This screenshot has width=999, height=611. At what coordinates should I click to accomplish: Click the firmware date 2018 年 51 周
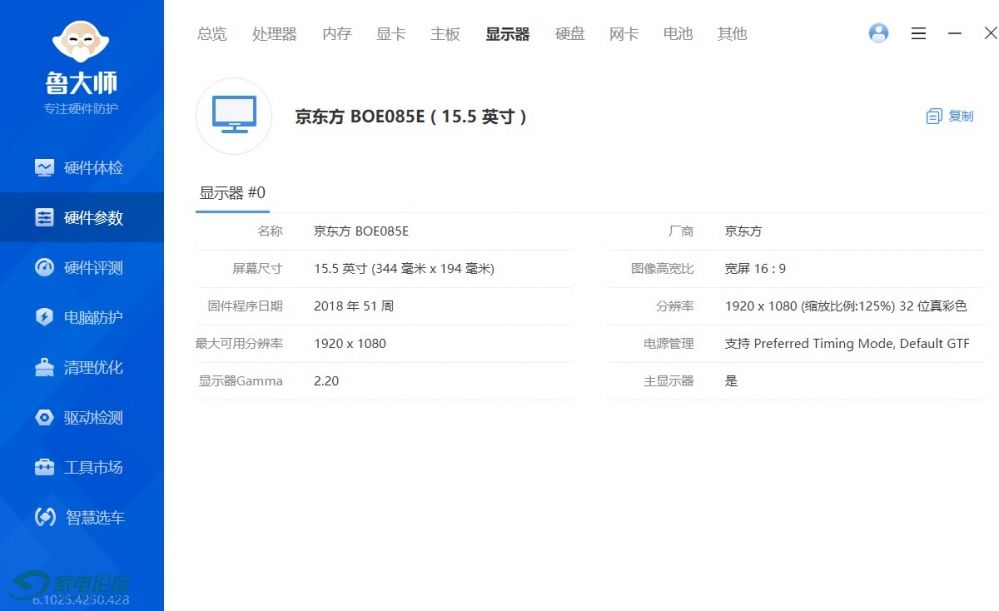pos(354,306)
